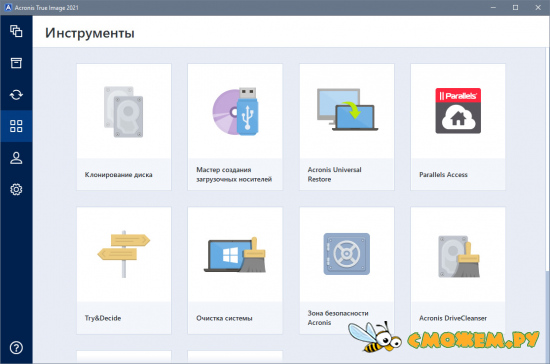The width and height of the screenshot is (550, 364).
Task: Click the Universal Restore monitors icon
Action: (x=347, y=110)
